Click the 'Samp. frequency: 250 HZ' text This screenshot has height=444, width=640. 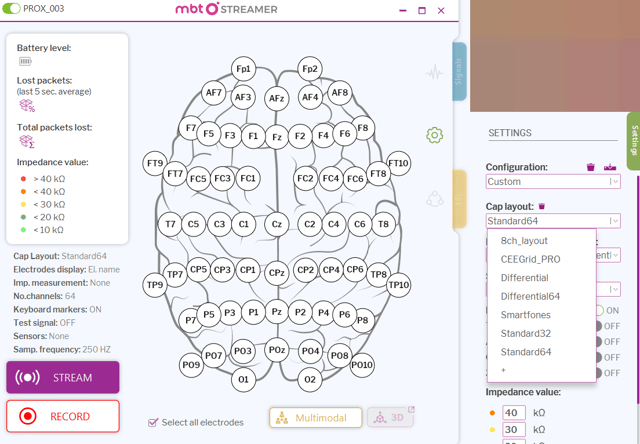pyautogui.click(x=62, y=349)
